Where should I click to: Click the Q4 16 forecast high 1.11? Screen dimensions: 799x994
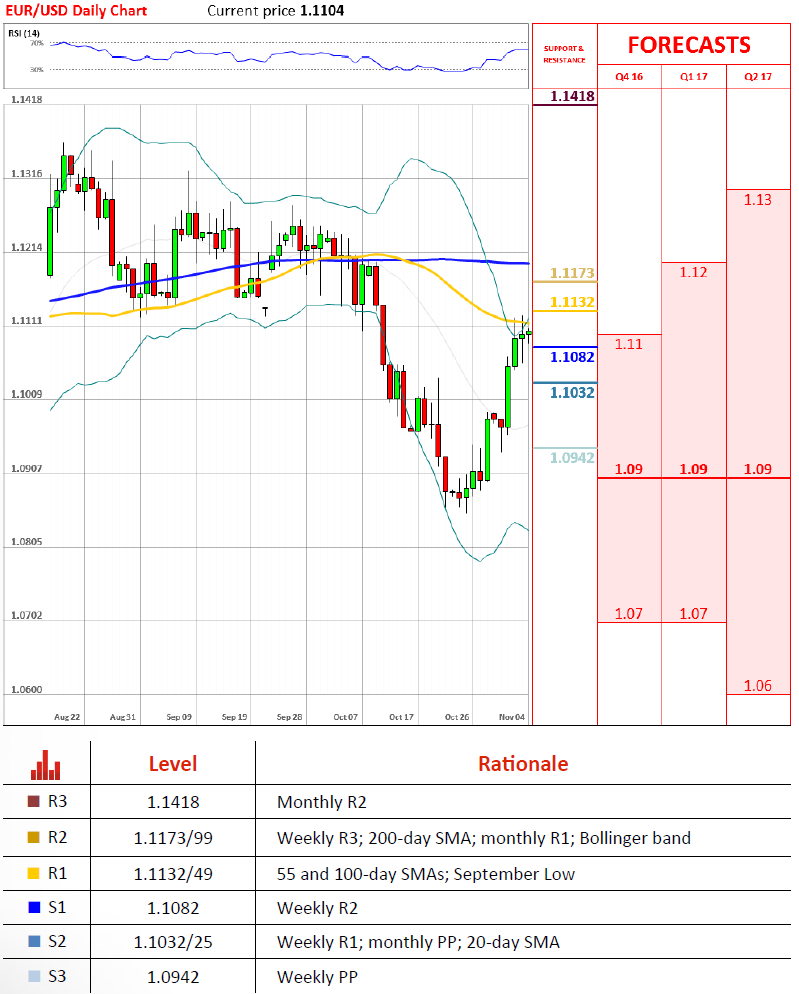point(628,344)
